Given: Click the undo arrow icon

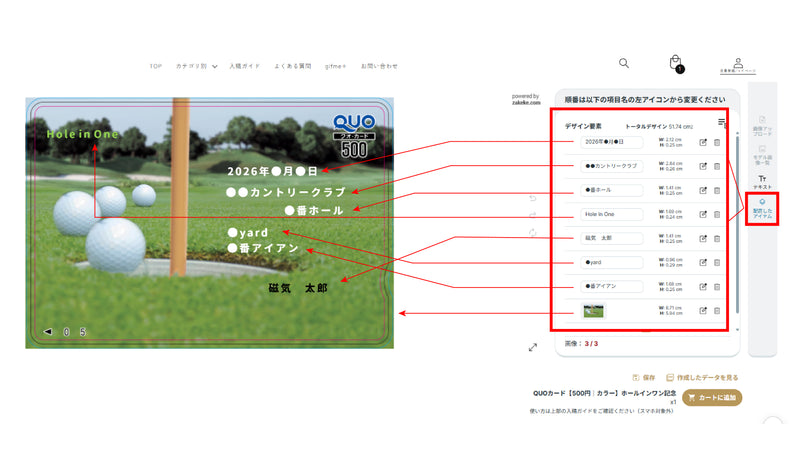Looking at the screenshot, I should pyautogui.click(x=533, y=198).
